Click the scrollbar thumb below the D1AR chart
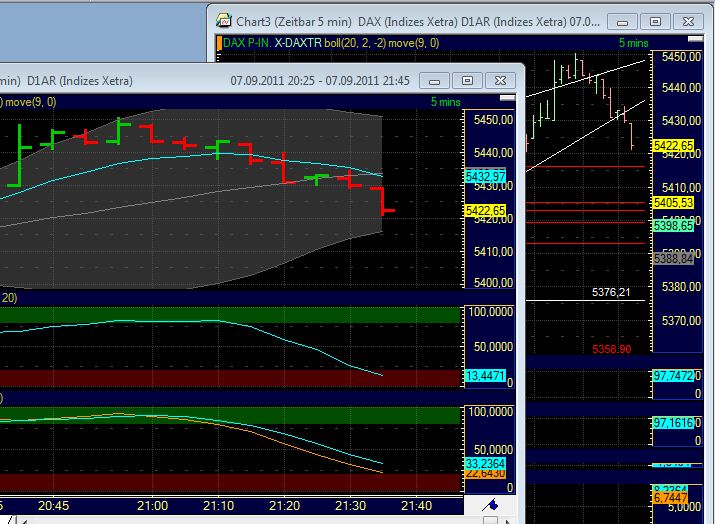This screenshot has width=715, height=524. [x=490, y=520]
